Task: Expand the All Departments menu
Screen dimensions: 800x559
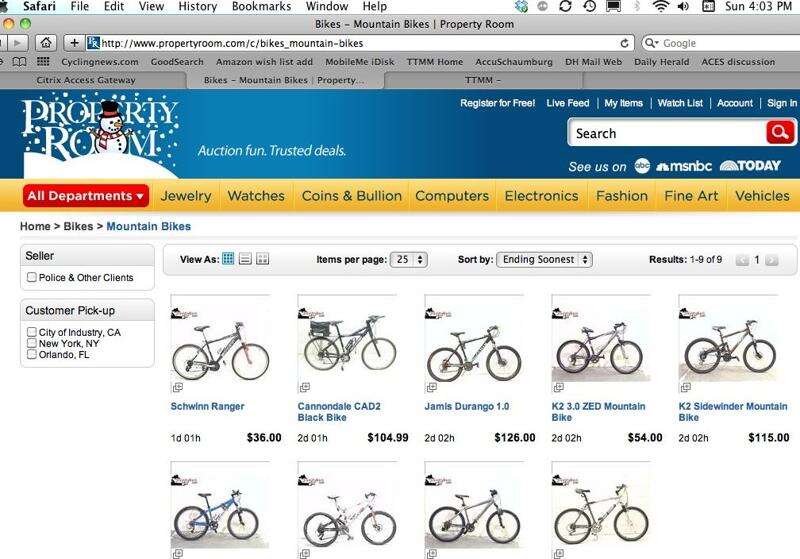Action: (86, 196)
